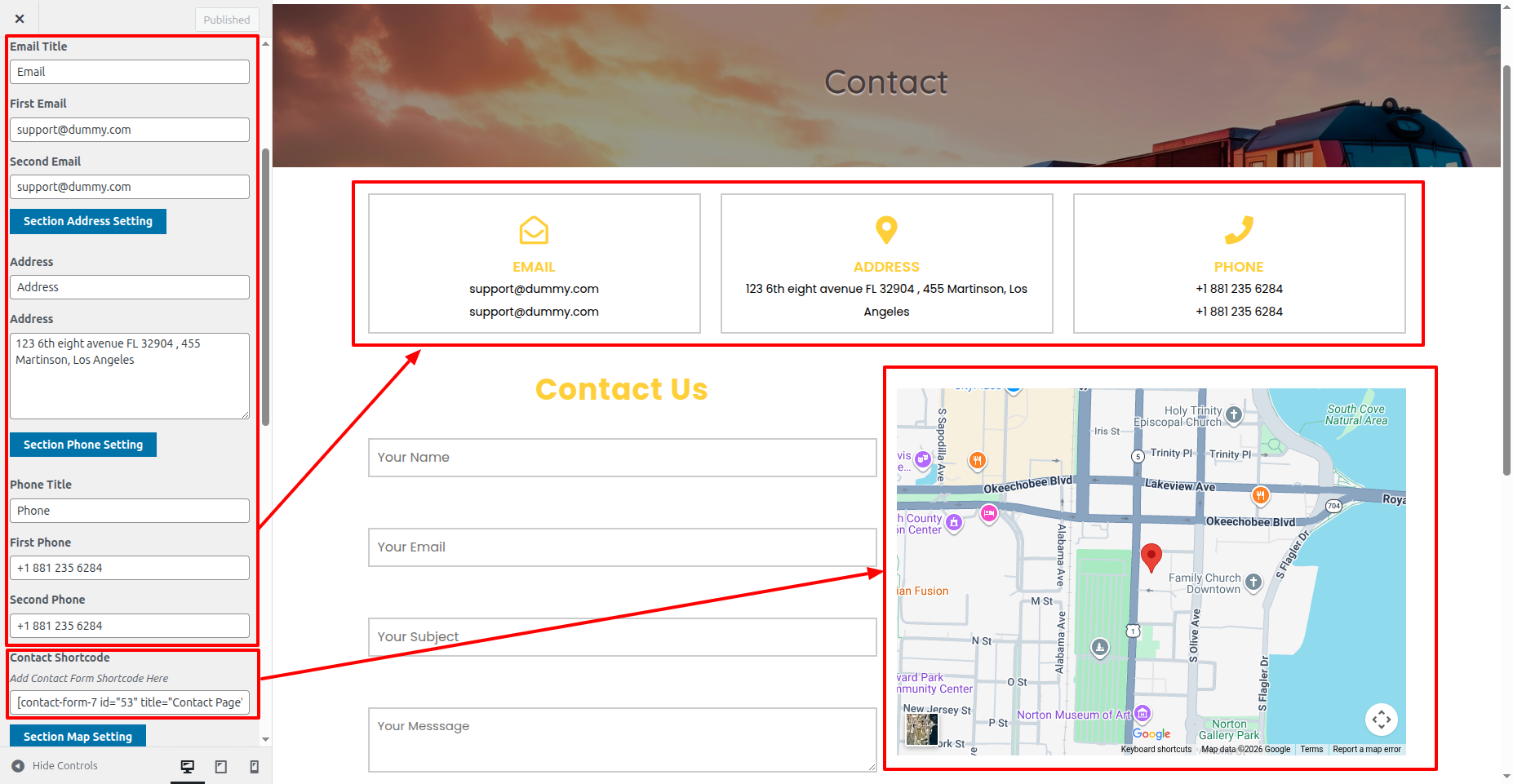Viewport: 1513px width, 784px height.
Task: Click the Published button
Action: point(227,20)
